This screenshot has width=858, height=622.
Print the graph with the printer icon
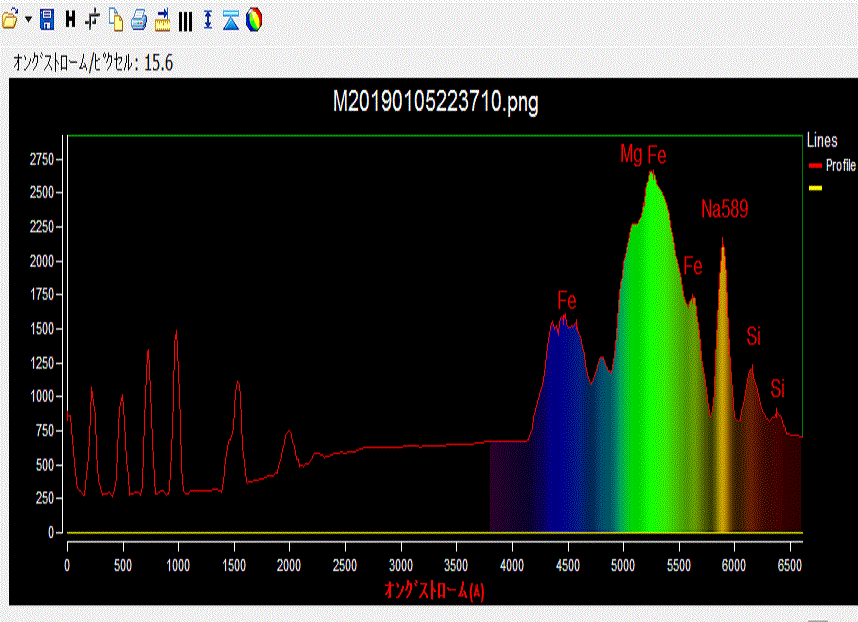(x=139, y=19)
